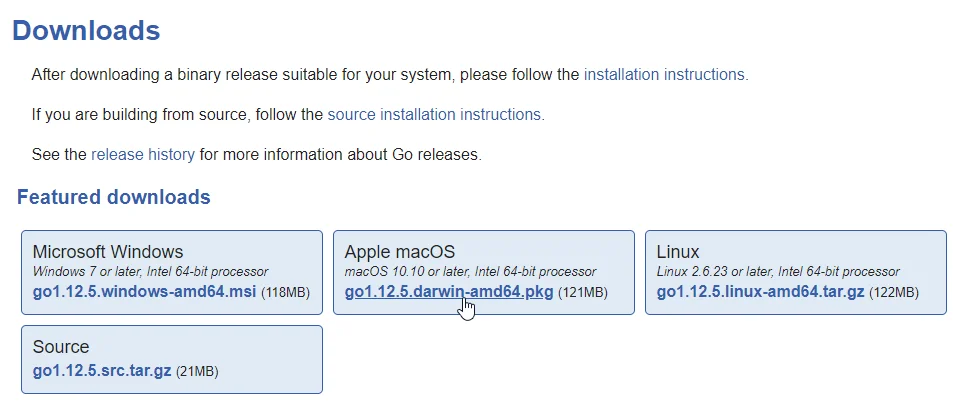Click the macOS 10.10 or later requirement text

coord(470,271)
